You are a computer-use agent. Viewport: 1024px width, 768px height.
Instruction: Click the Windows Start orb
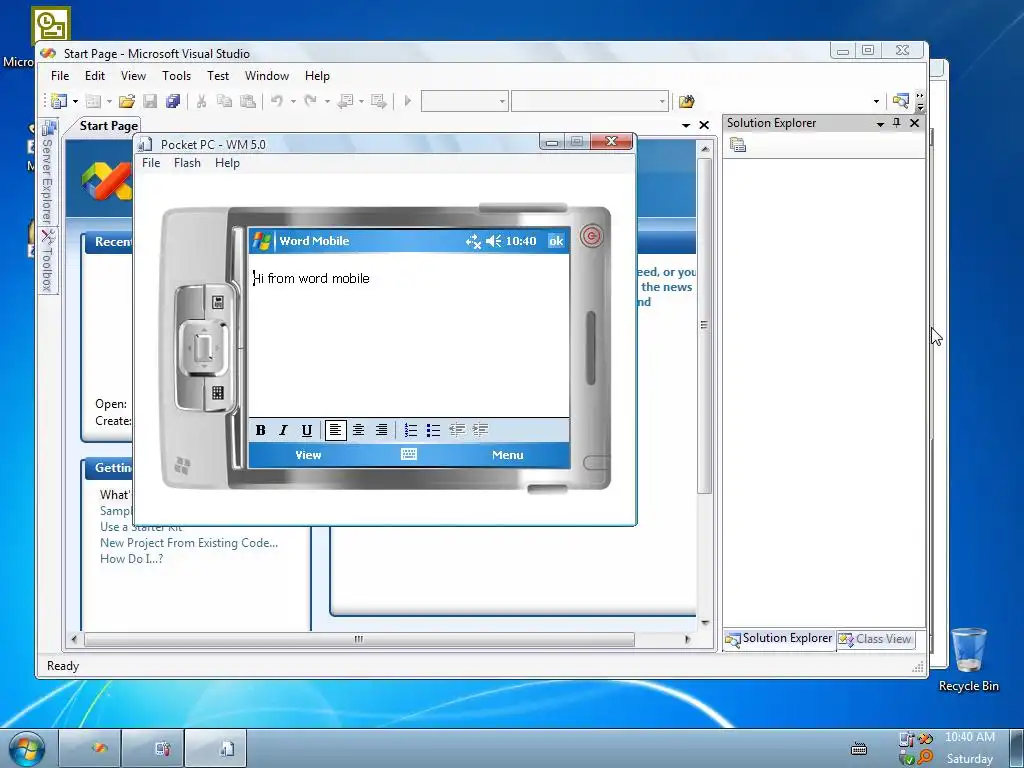pos(26,748)
